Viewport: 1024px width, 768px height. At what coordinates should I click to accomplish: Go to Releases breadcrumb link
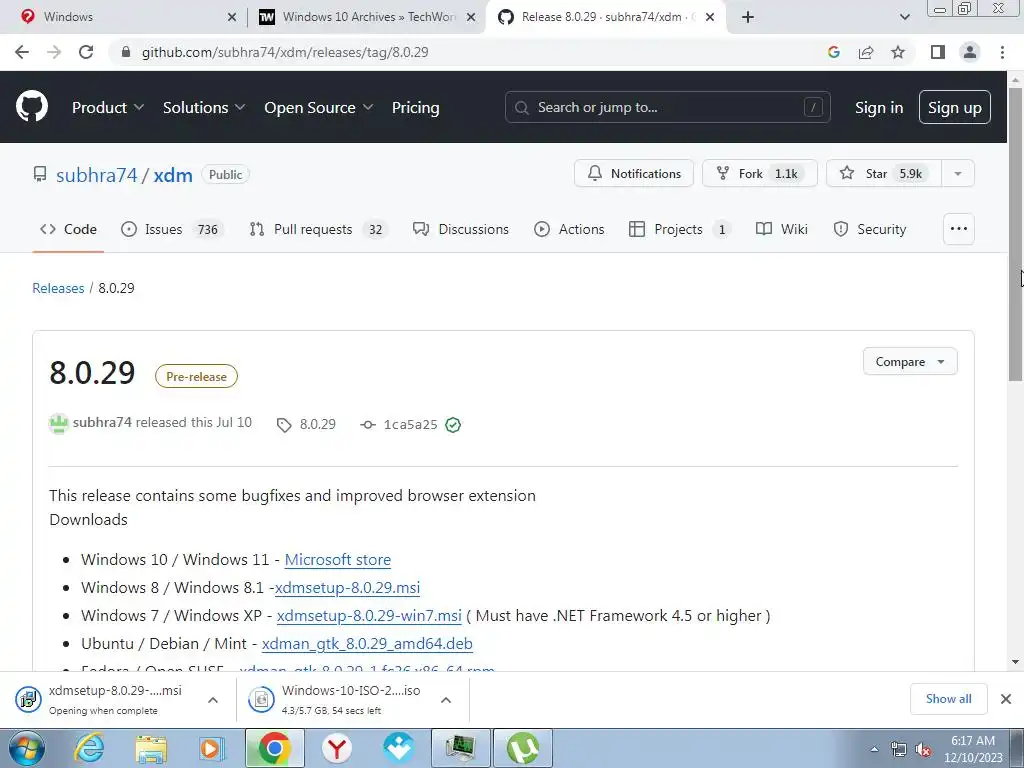click(58, 288)
